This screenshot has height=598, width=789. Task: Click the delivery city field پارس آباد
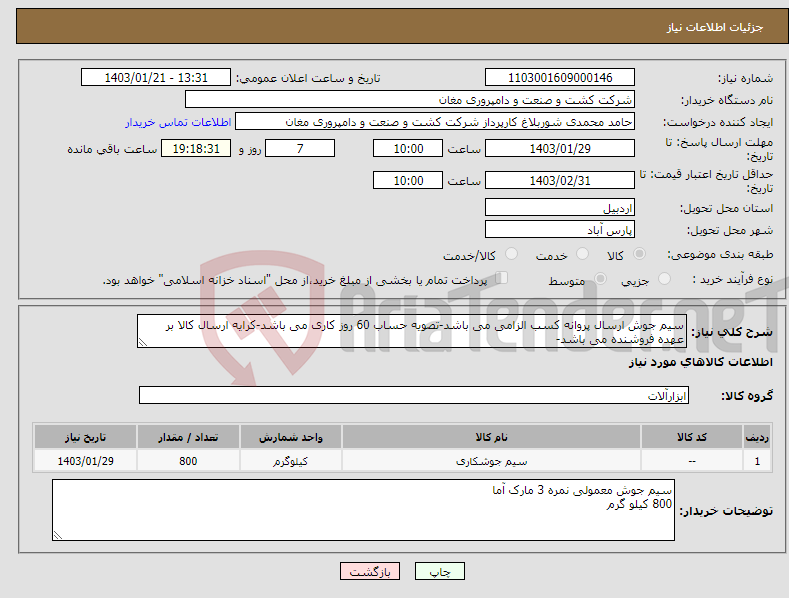(560, 230)
